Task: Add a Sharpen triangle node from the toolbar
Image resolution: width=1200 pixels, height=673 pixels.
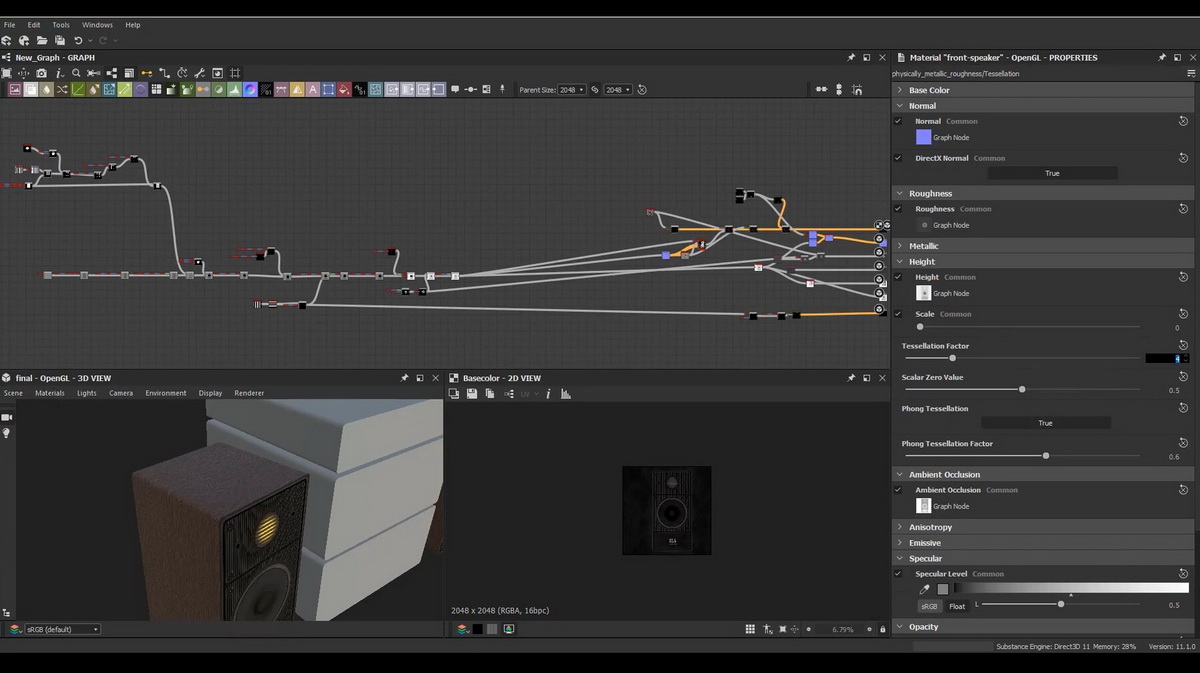Action: (297, 89)
